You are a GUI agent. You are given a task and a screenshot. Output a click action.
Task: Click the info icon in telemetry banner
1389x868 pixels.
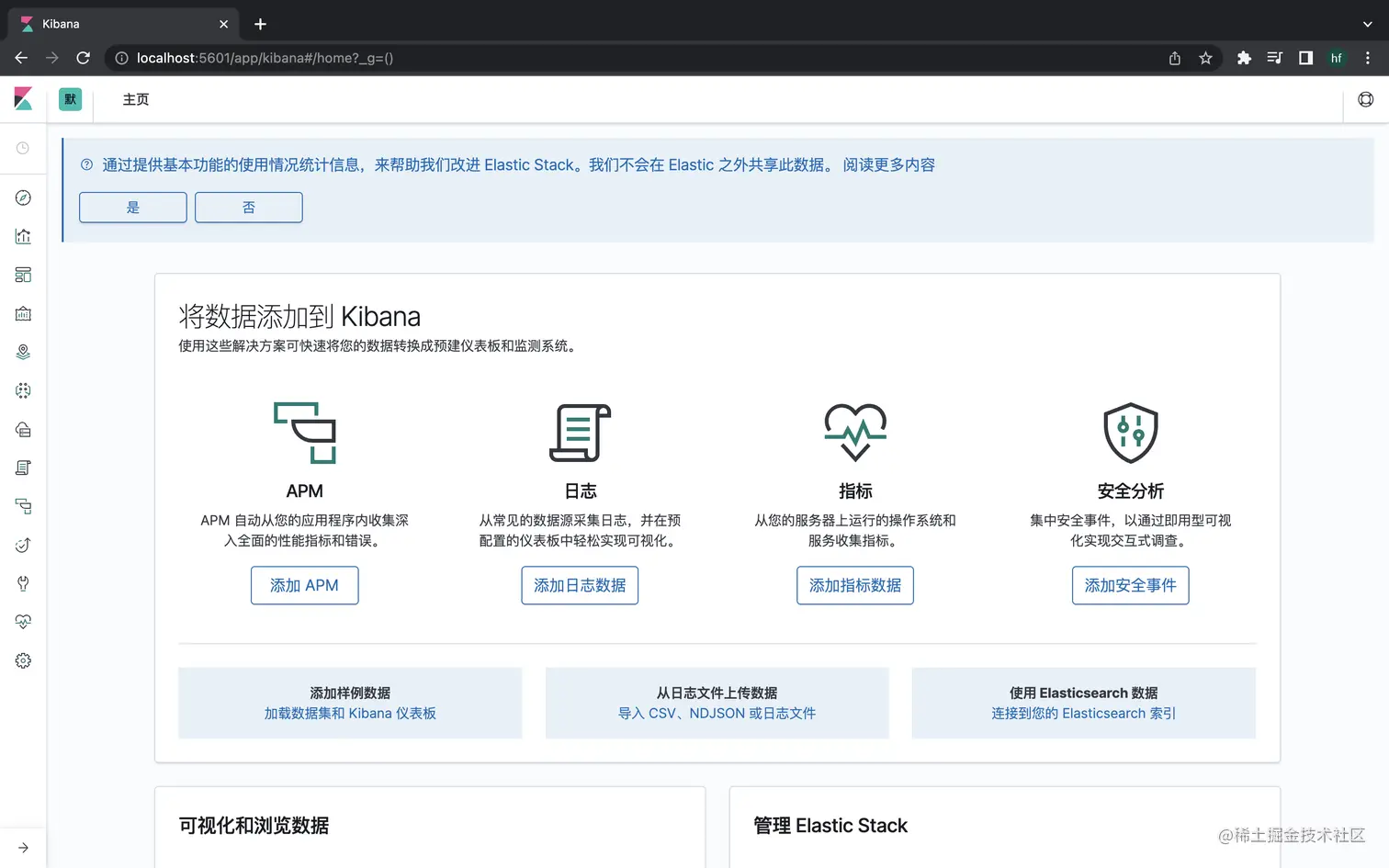[87, 165]
